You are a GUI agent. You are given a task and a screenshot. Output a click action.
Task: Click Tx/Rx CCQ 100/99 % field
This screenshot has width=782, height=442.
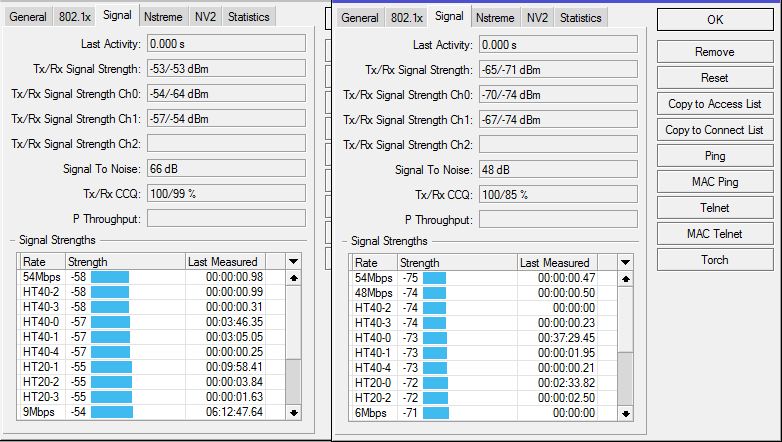tap(226, 193)
